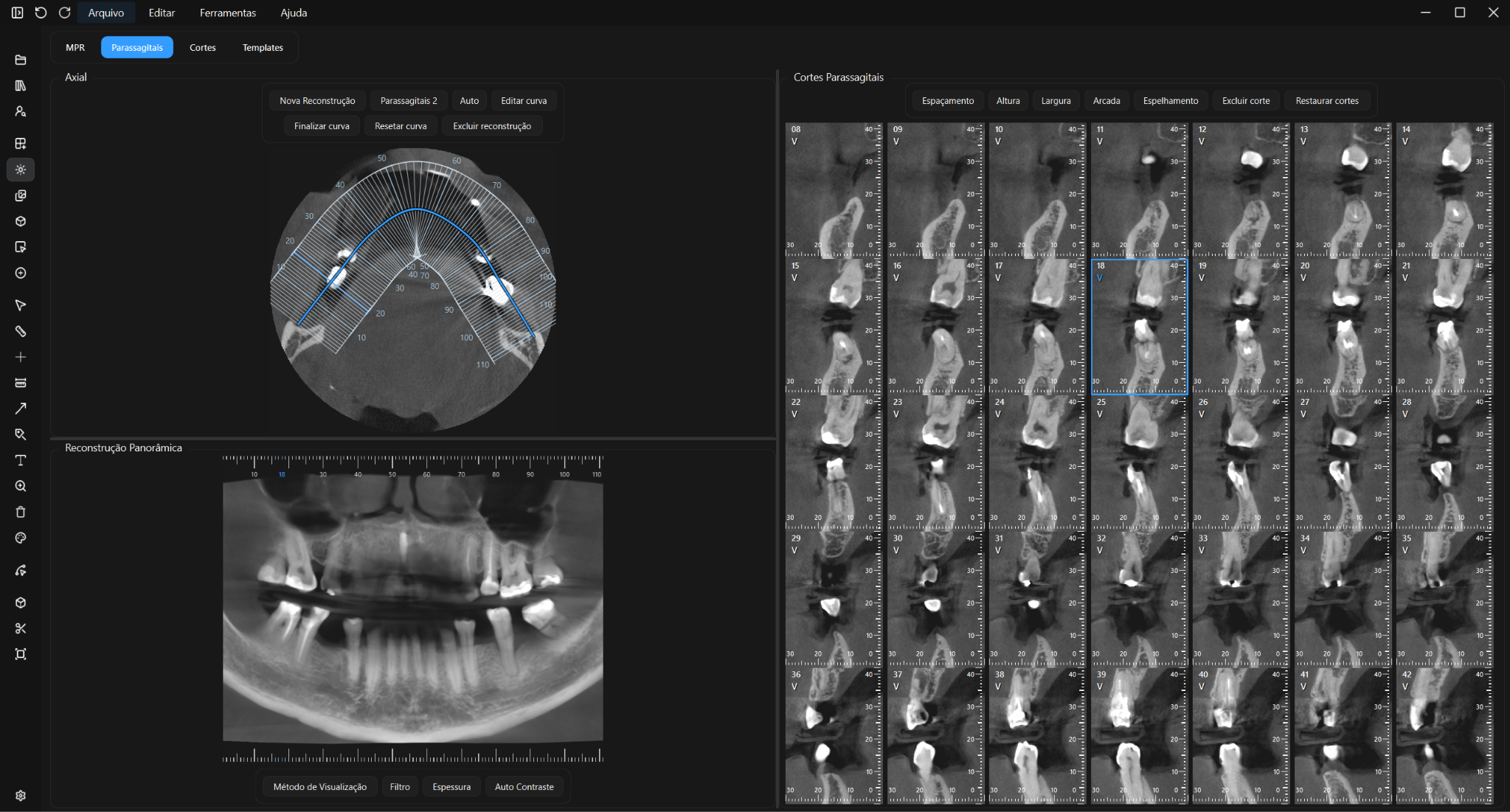
Task: Click the Espaçamento button
Action: pos(948,101)
